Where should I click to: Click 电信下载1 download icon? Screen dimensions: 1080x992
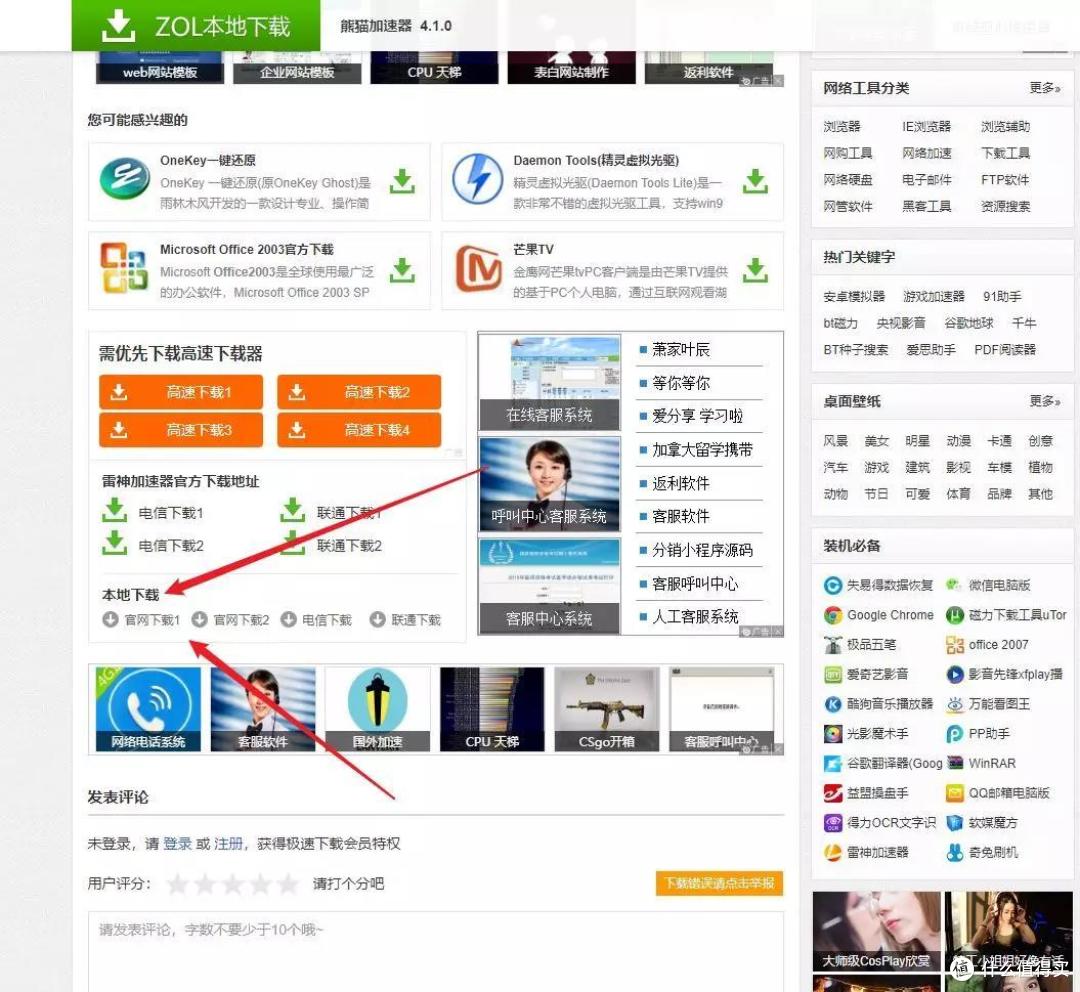(114, 510)
